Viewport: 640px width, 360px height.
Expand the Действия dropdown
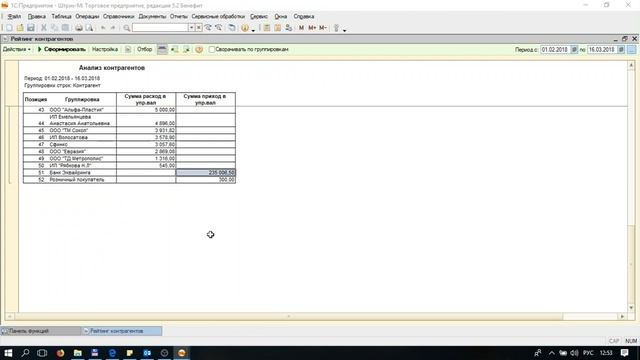click(x=17, y=49)
